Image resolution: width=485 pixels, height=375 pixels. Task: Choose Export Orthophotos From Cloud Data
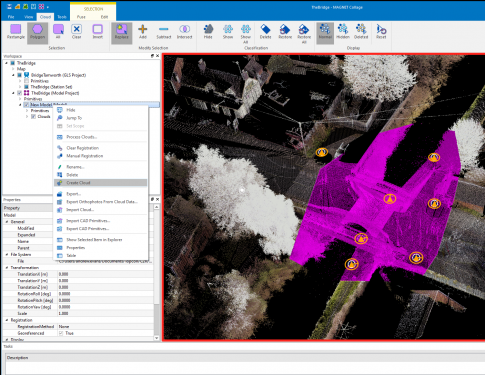100,202
